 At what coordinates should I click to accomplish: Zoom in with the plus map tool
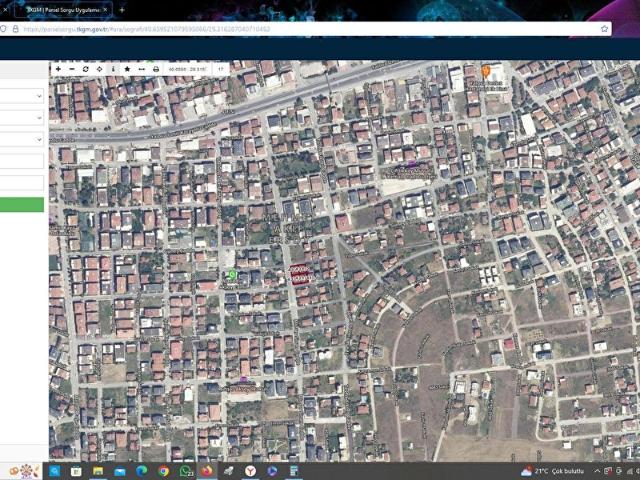[x=58, y=69]
